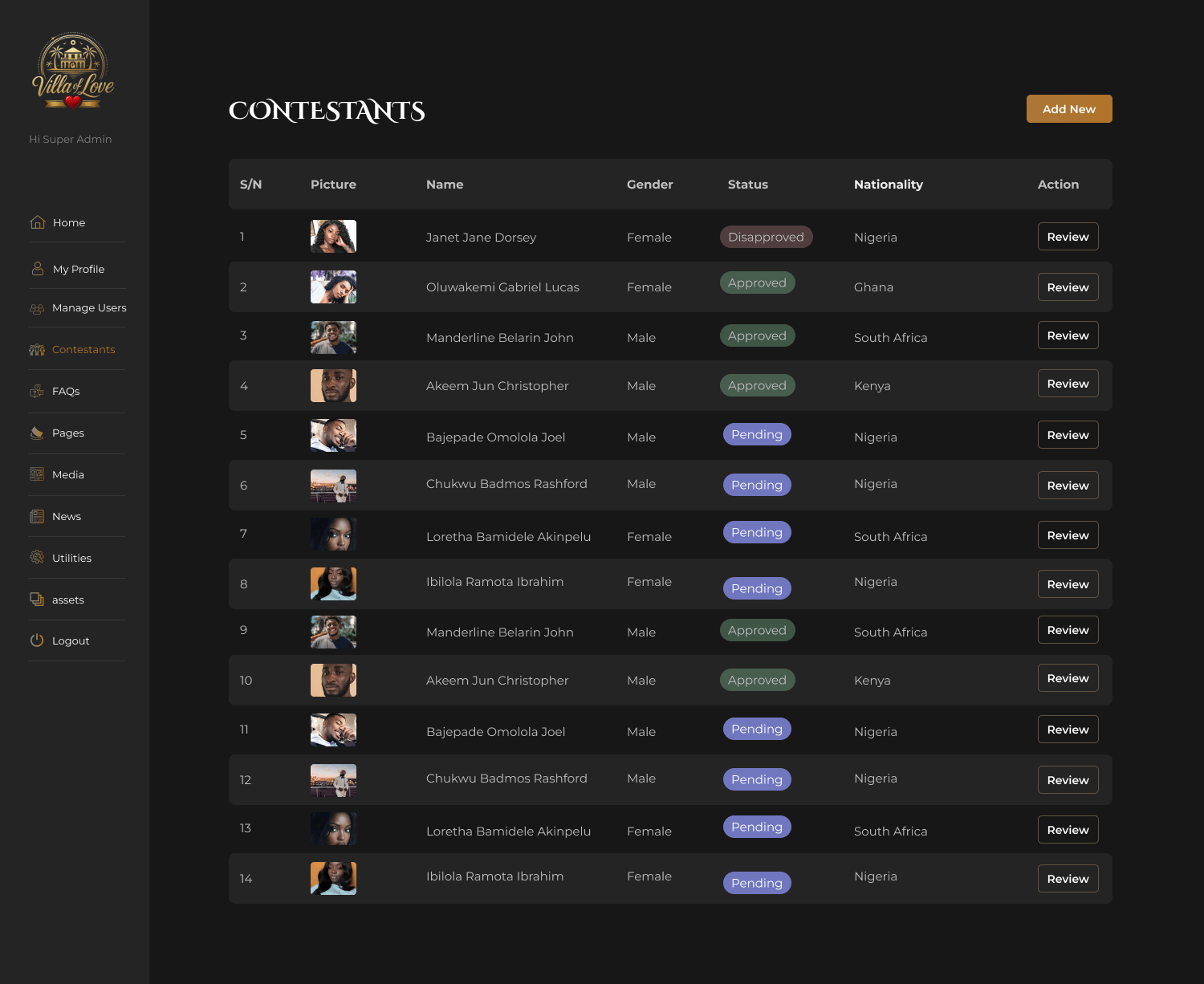Open the Pages menu item
Image resolution: width=1204 pixels, height=984 pixels.
coord(67,433)
